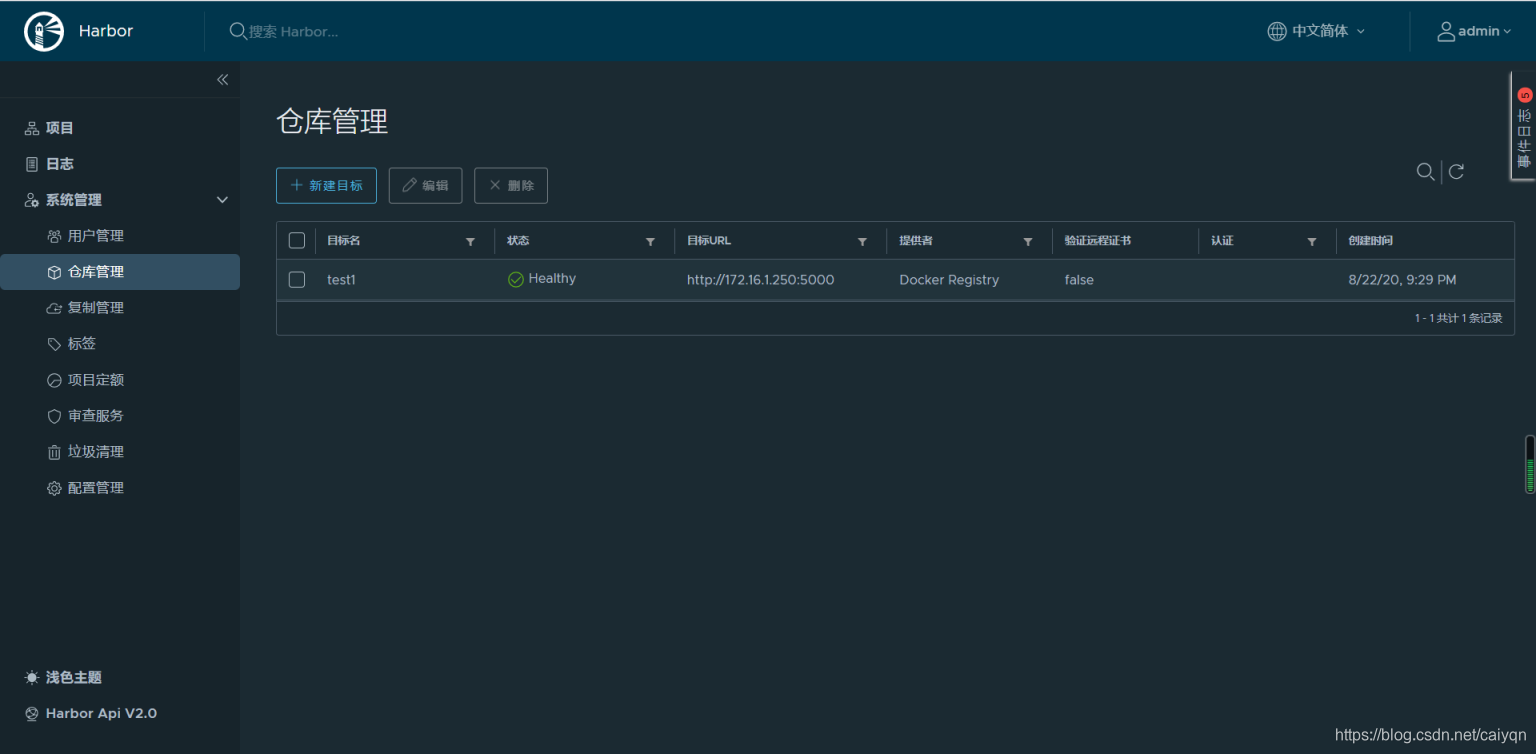Click the 删除 button
The height and width of the screenshot is (754, 1536).
coord(511,186)
